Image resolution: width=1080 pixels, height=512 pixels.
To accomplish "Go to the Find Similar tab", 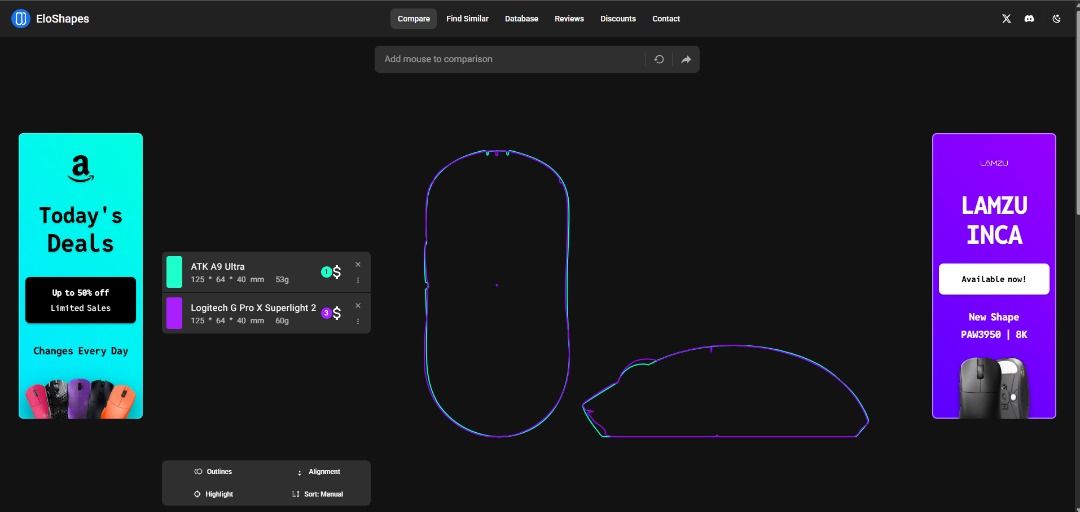I will (467, 19).
